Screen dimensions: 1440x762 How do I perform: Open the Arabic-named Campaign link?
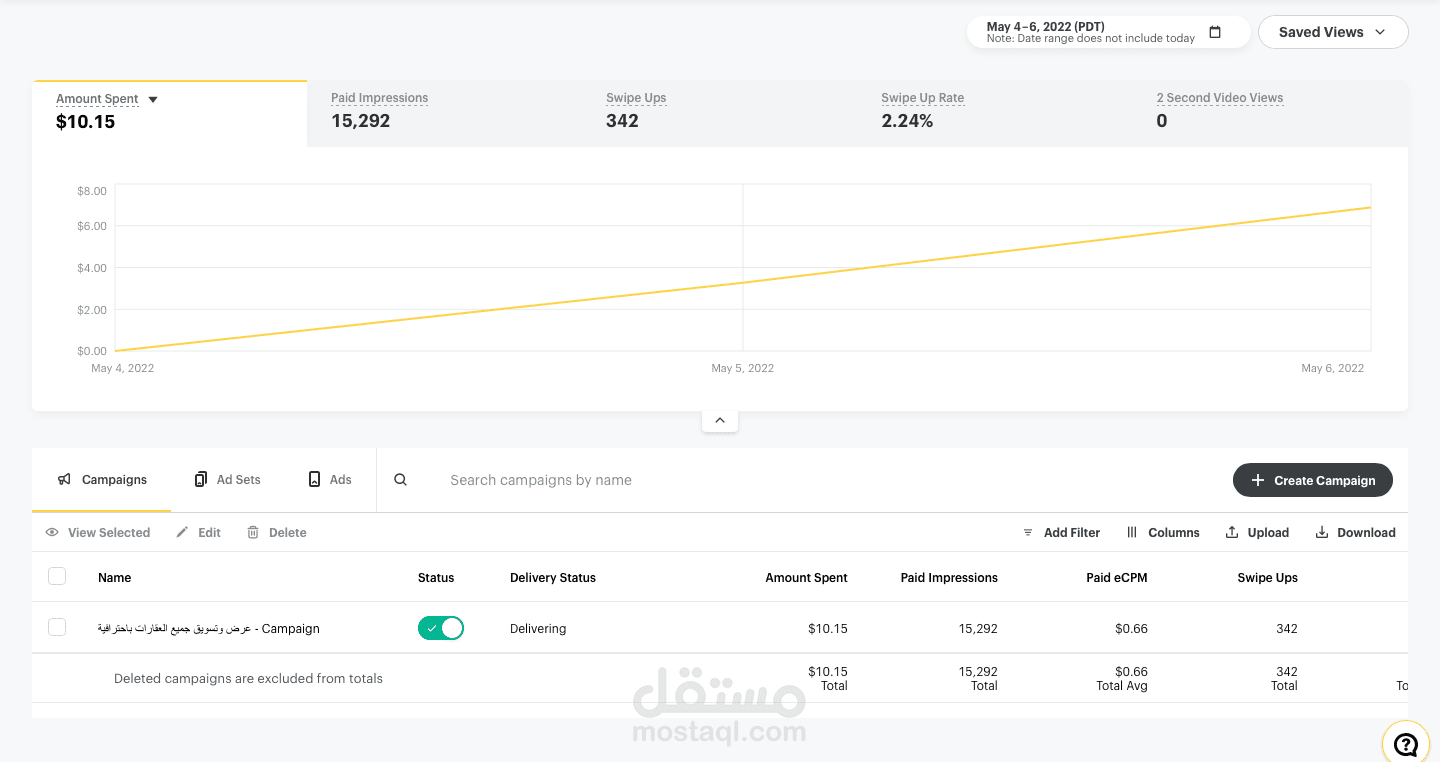209,629
